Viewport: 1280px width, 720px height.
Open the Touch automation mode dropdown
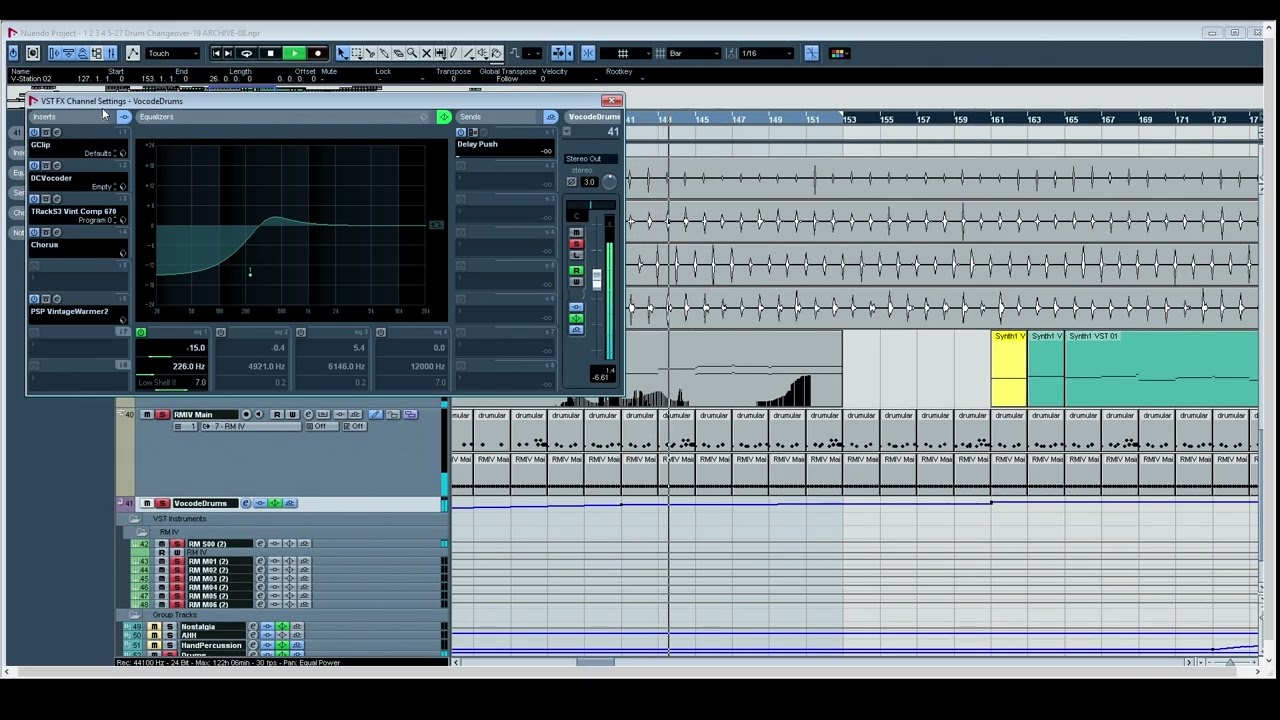[x=172, y=53]
